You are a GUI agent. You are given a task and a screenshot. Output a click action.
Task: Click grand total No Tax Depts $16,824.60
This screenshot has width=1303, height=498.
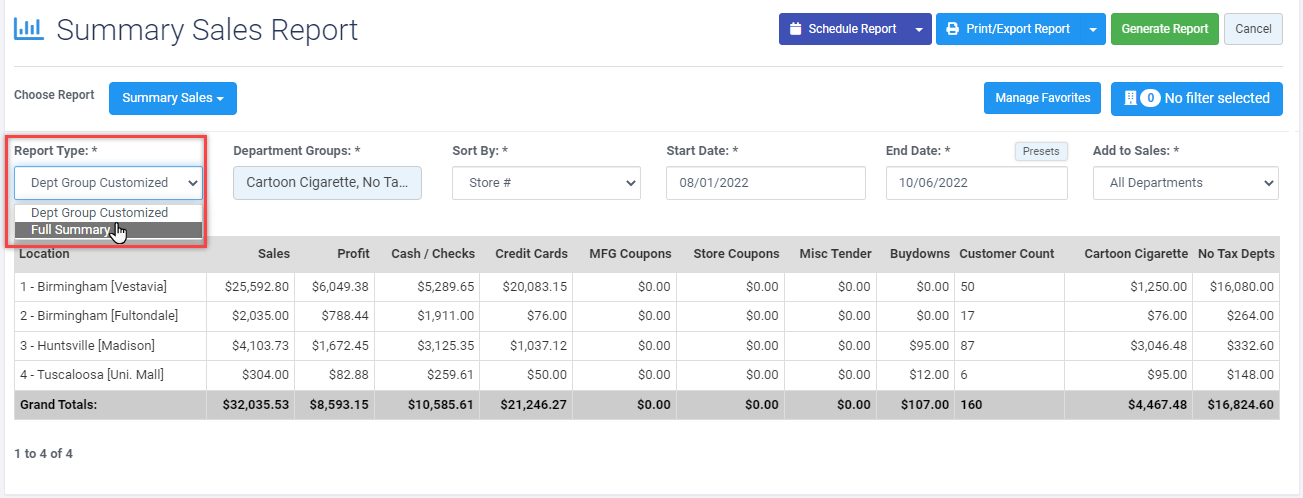point(1240,405)
